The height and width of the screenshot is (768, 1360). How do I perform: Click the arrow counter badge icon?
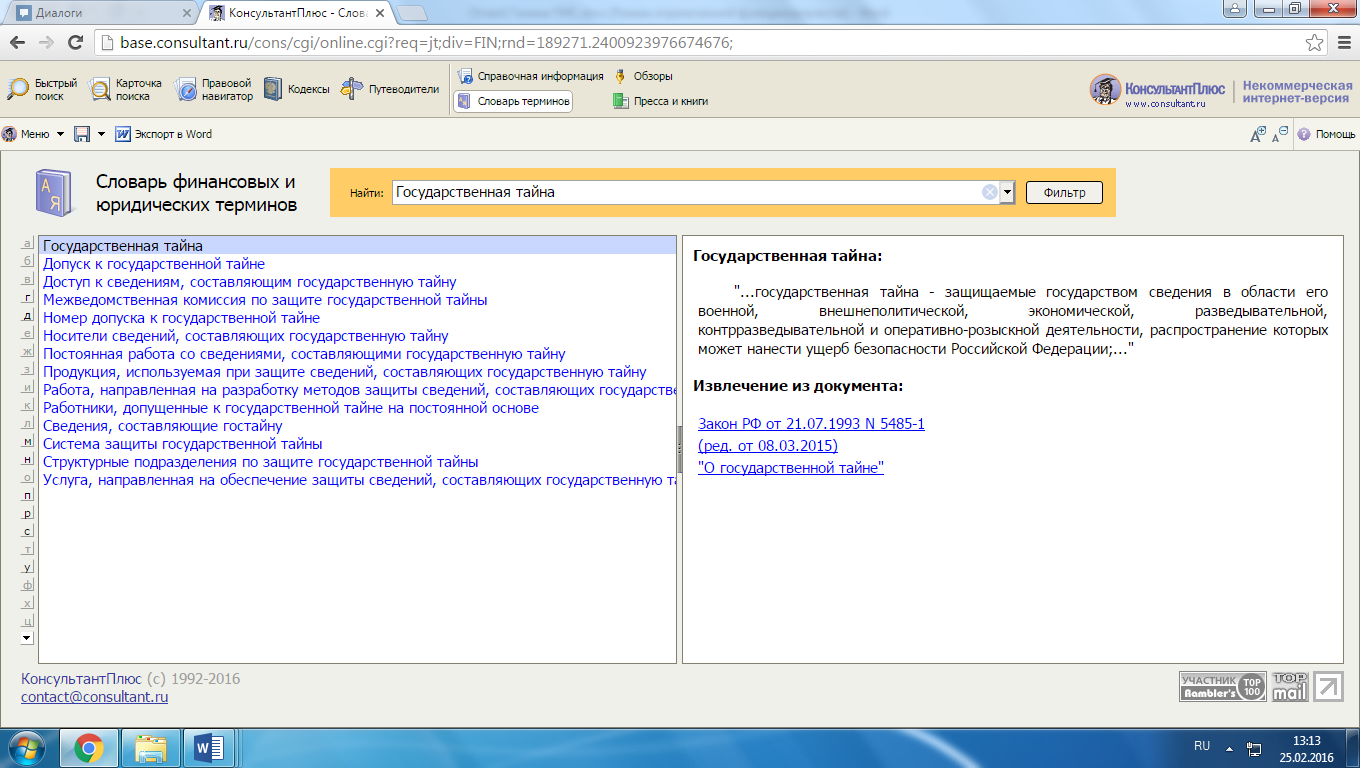pyautogui.click(x=1328, y=687)
